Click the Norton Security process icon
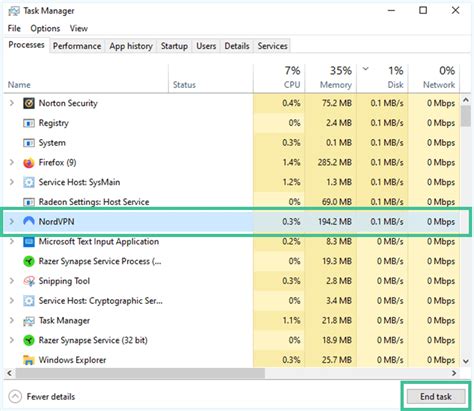The width and height of the screenshot is (474, 411). [x=29, y=103]
